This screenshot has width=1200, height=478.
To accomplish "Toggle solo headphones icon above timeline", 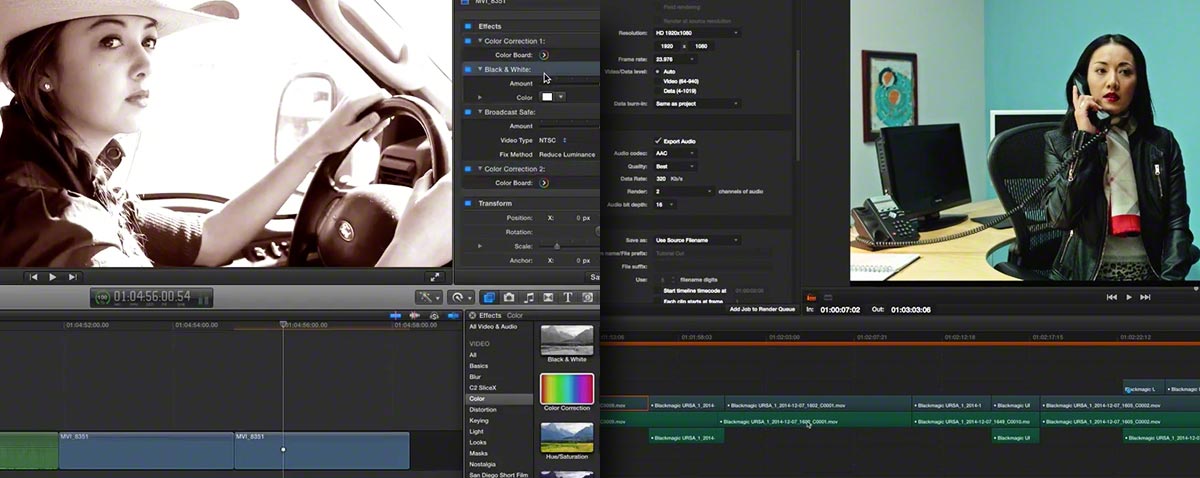I will tap(434, 315).
